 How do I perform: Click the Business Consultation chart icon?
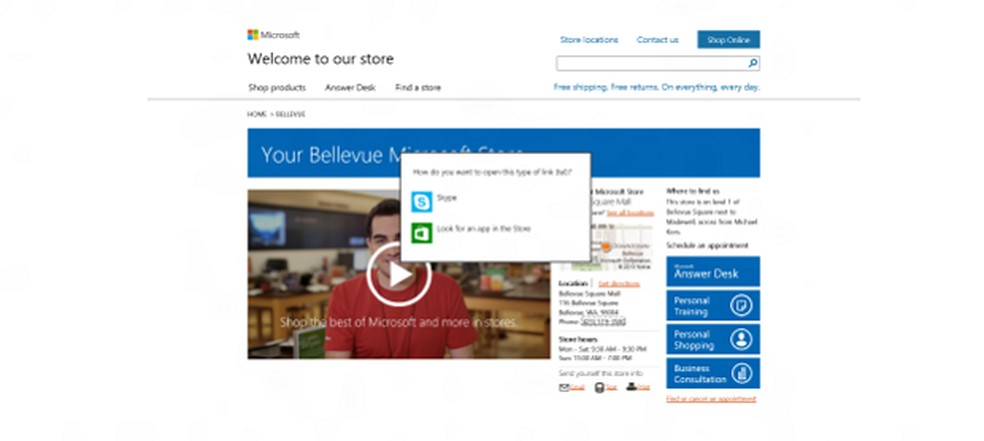coord(741,373)
